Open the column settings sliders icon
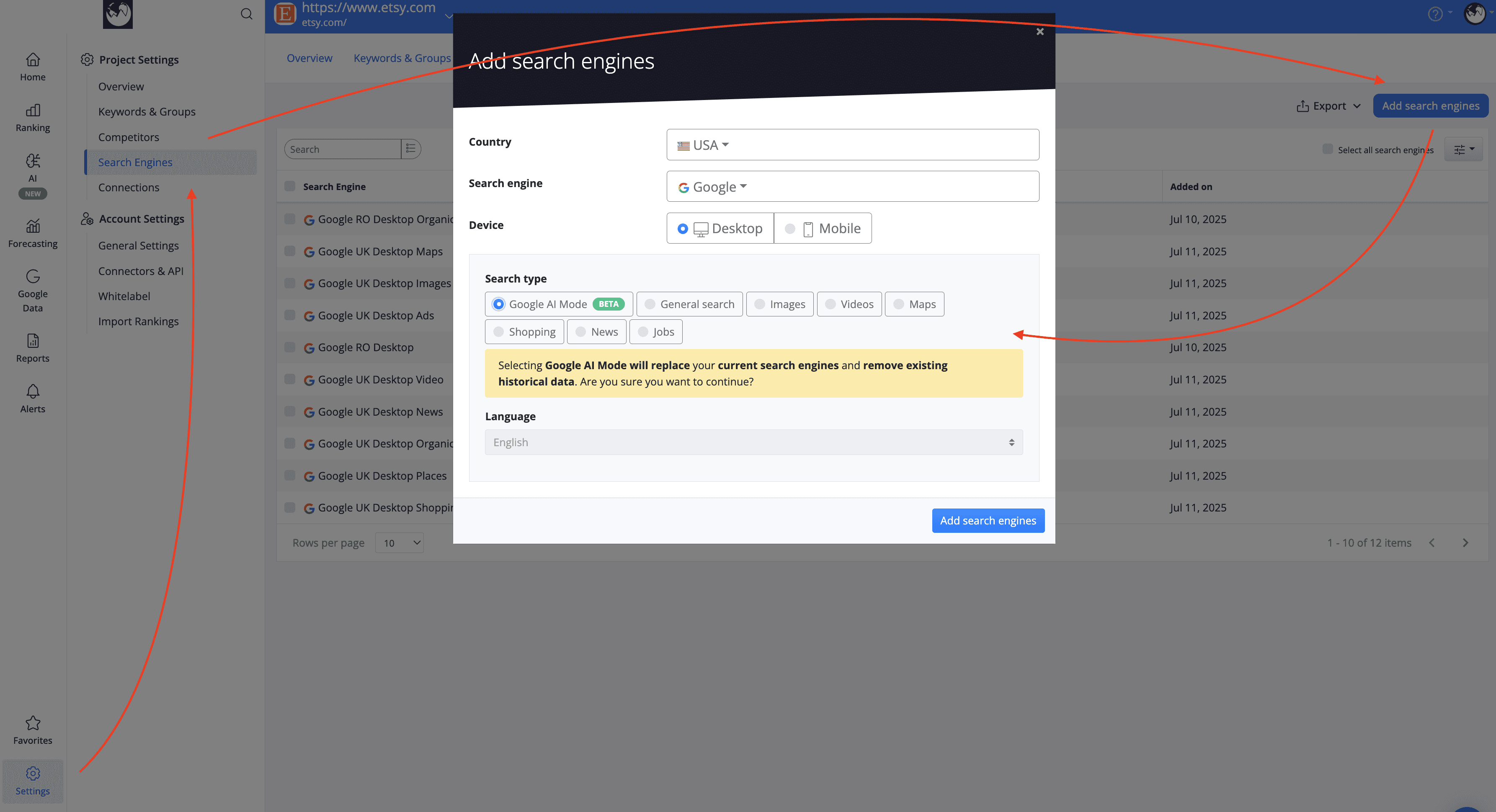1496x812 pixels. (1463, 150)
